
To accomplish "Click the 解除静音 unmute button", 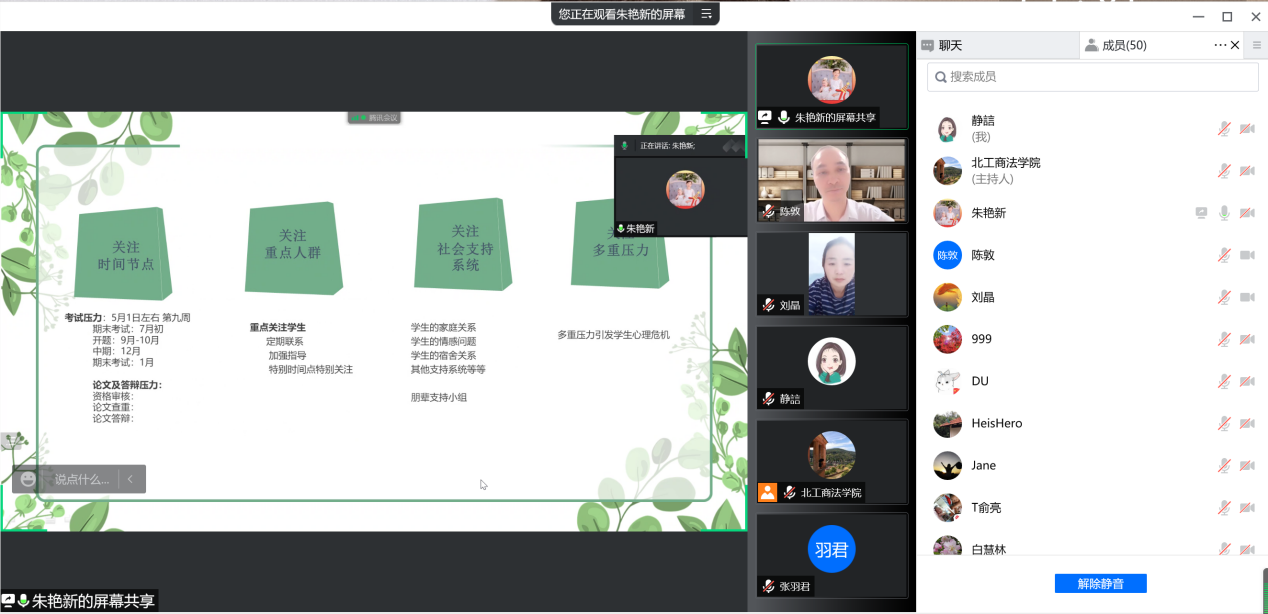I will (x=1100, y=583).
